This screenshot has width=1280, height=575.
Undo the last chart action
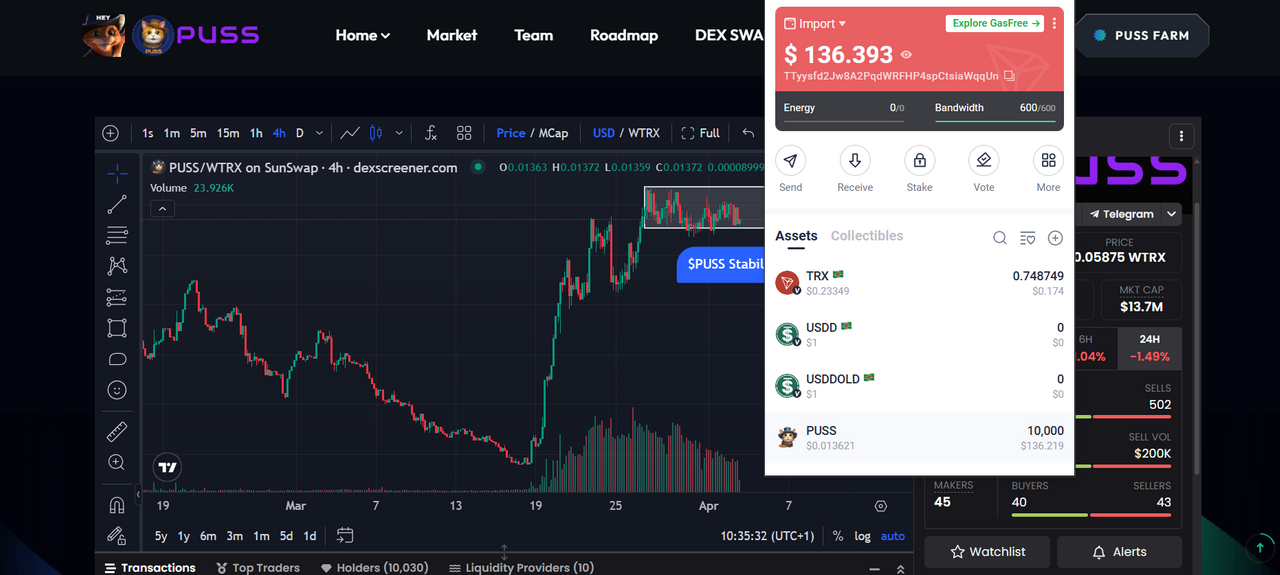[x=748, y=133]
